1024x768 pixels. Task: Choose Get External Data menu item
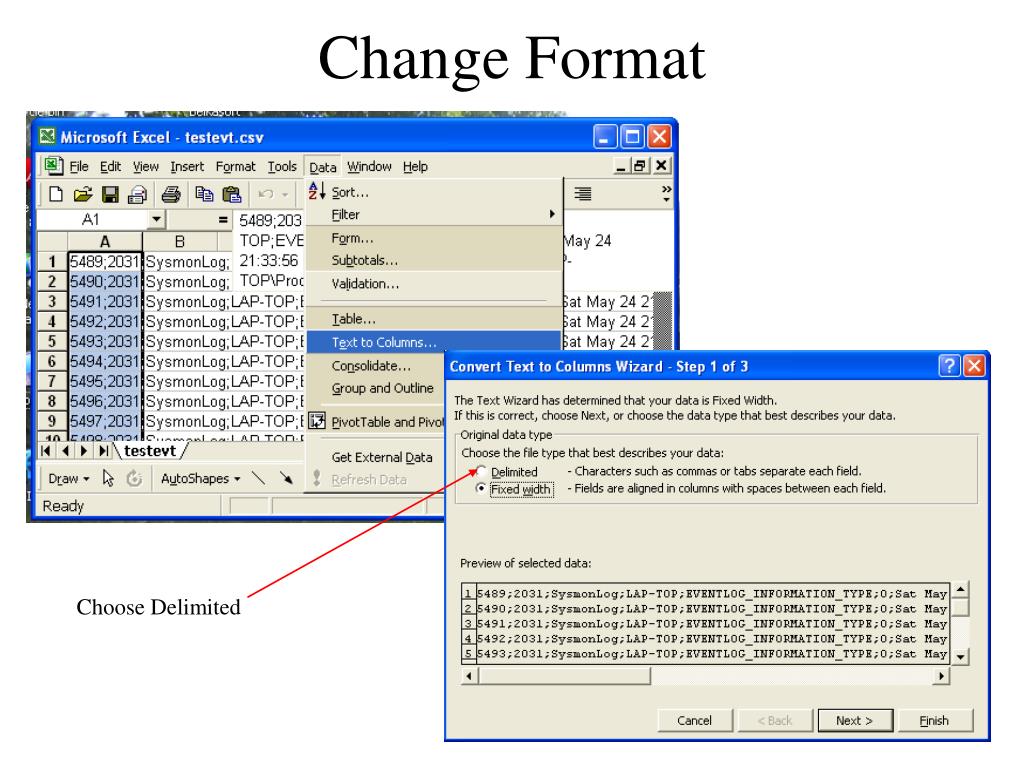click(x=375, y=457)
